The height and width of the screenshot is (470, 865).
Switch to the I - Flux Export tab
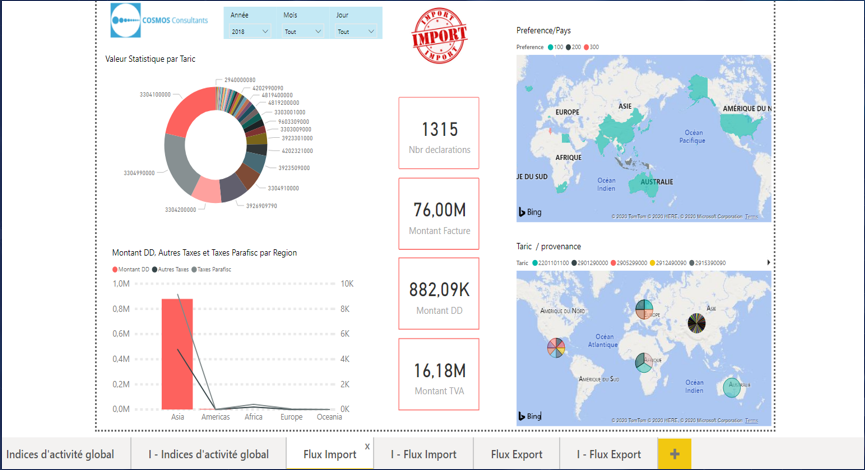608,454
